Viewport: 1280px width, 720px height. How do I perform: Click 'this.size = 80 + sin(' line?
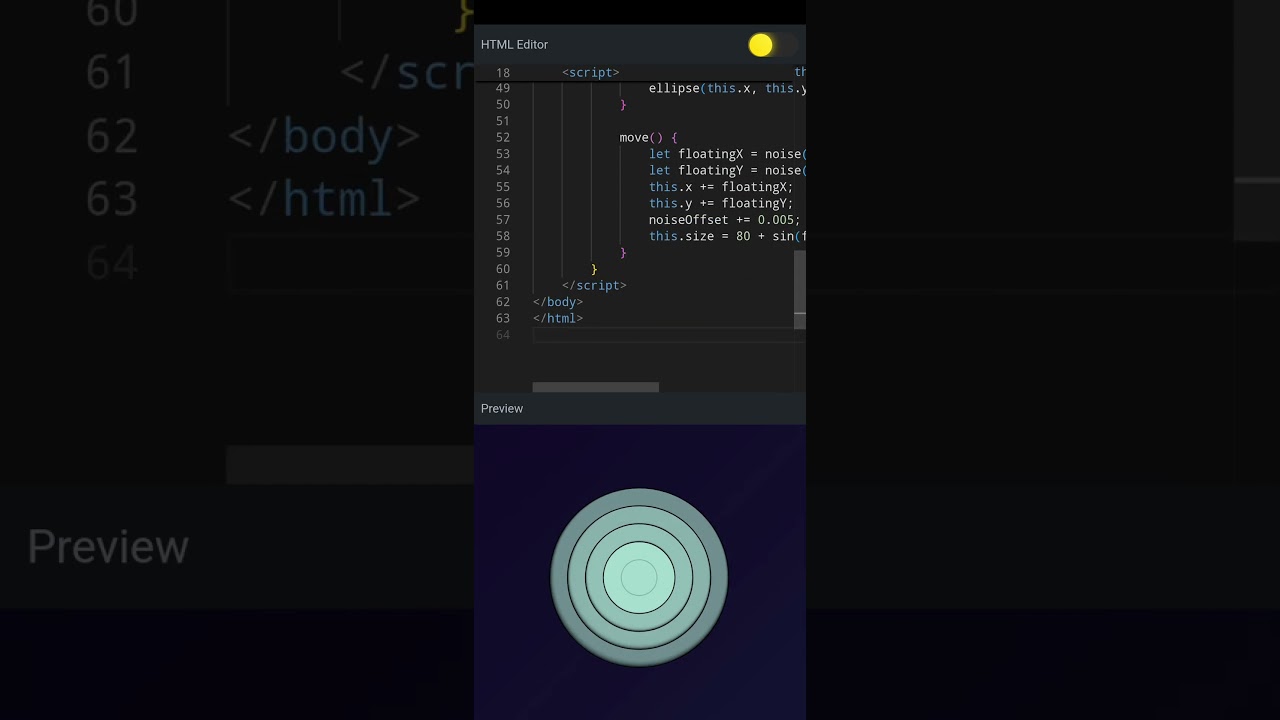click(x=727, y=237)
